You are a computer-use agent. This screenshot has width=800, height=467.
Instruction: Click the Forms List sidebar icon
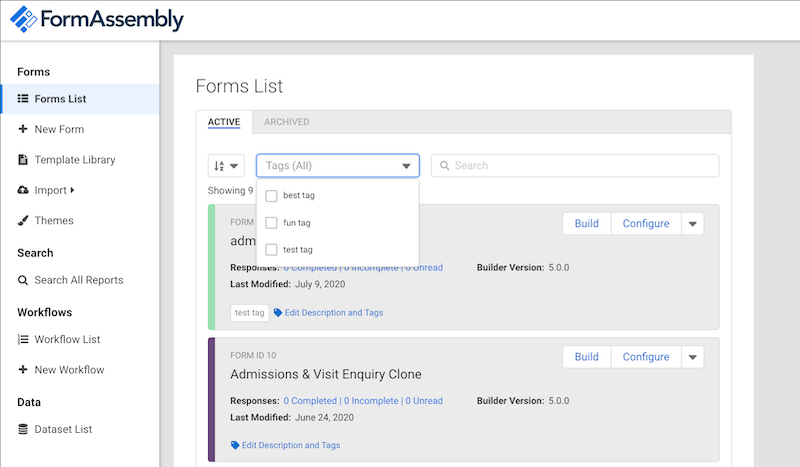(x=23, y=99)
